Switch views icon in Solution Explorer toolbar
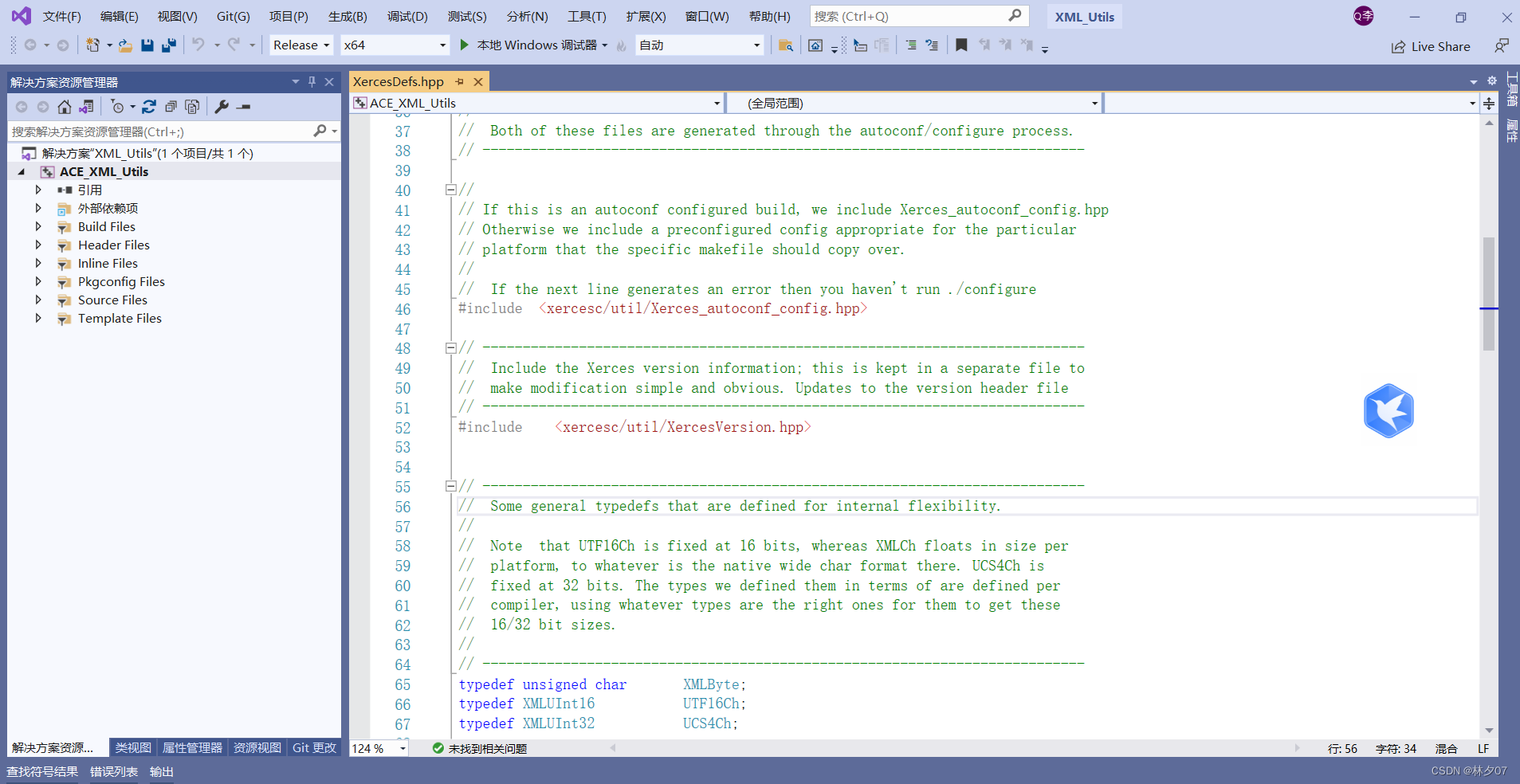 86,107
